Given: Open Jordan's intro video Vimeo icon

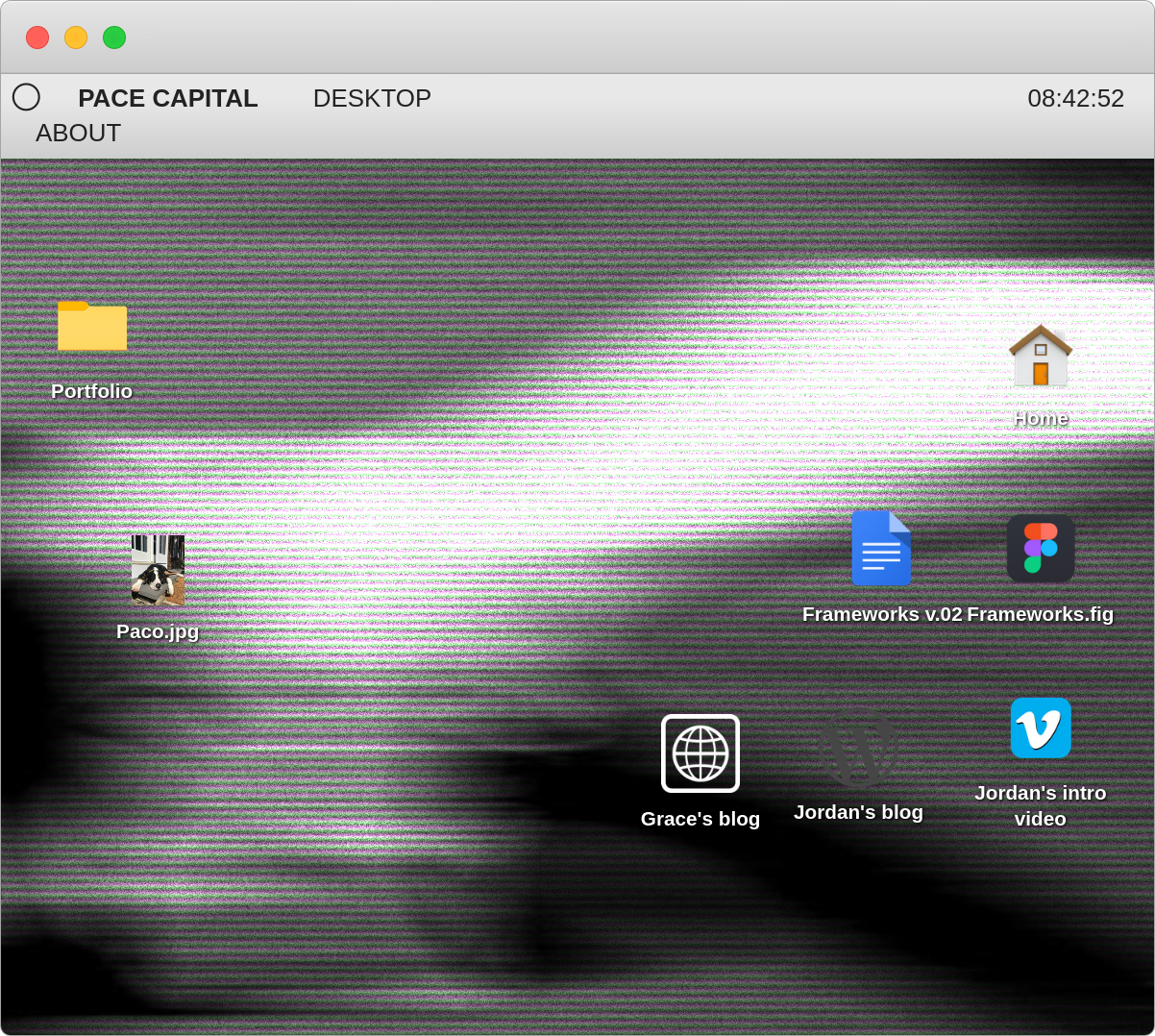Looking at the screenshot, I should click(x=1041, y=728).
